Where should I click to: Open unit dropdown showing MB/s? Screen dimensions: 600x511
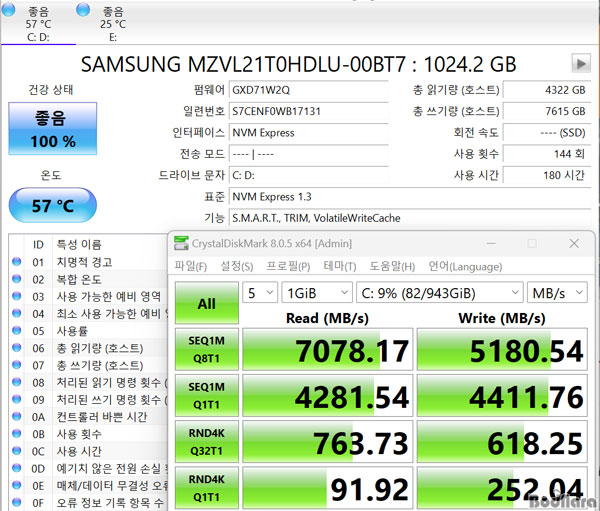(x=557, y=293)
